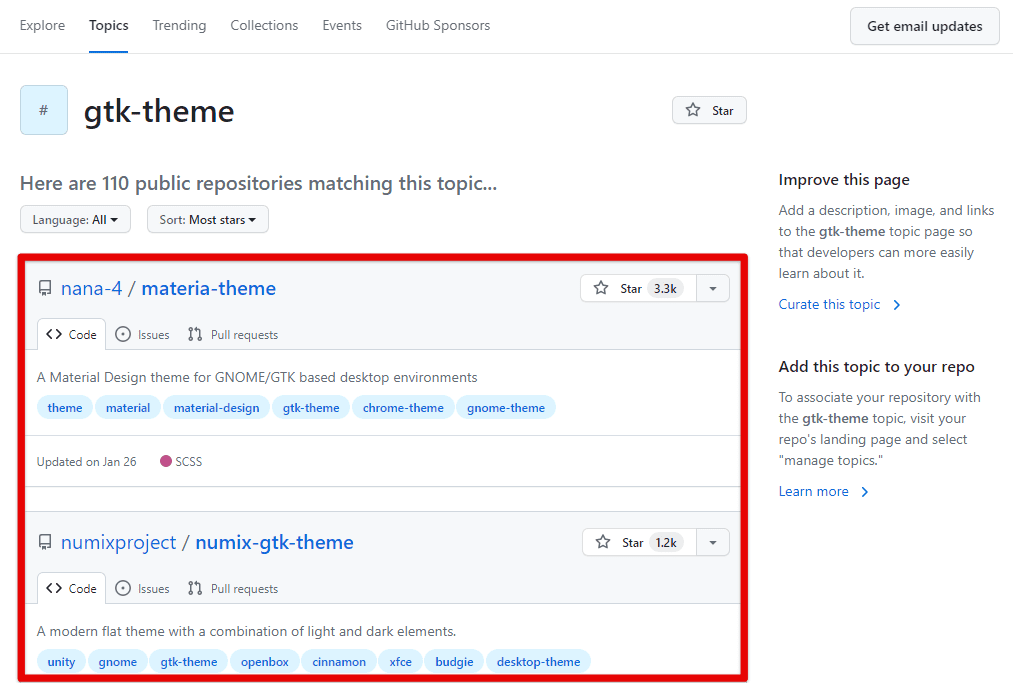The height and width of the screenshot is (683, 1013).
Task: Click the theme topic tag
Action: [65, 408]
